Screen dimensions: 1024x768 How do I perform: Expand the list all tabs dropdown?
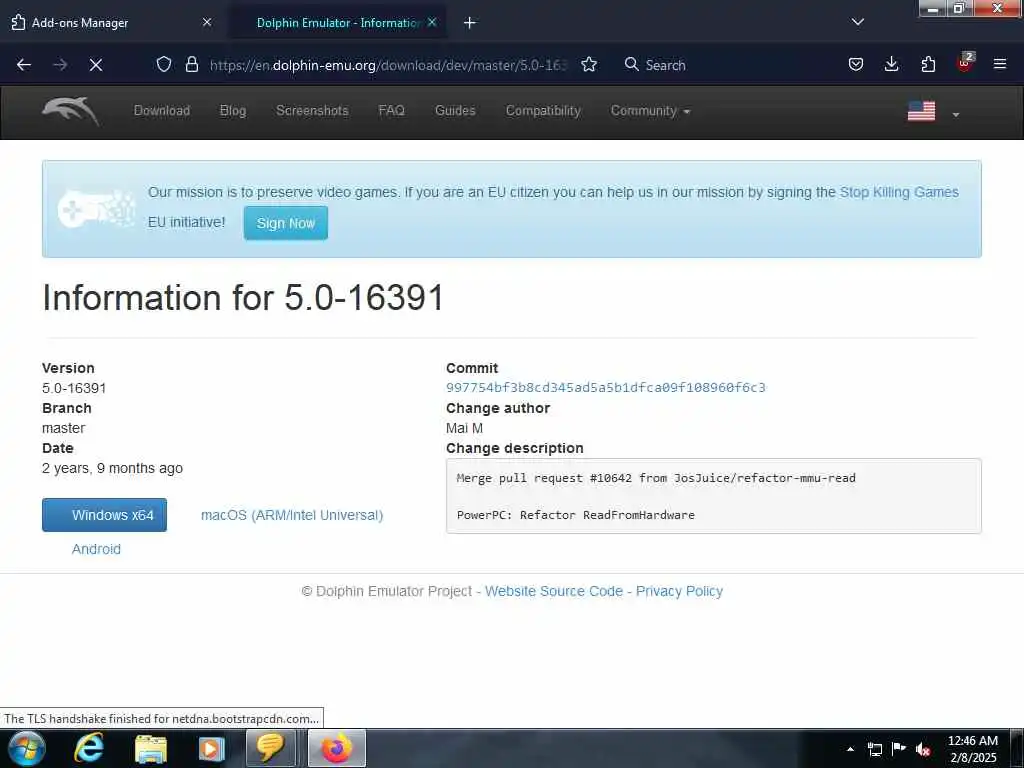point(857,22)
